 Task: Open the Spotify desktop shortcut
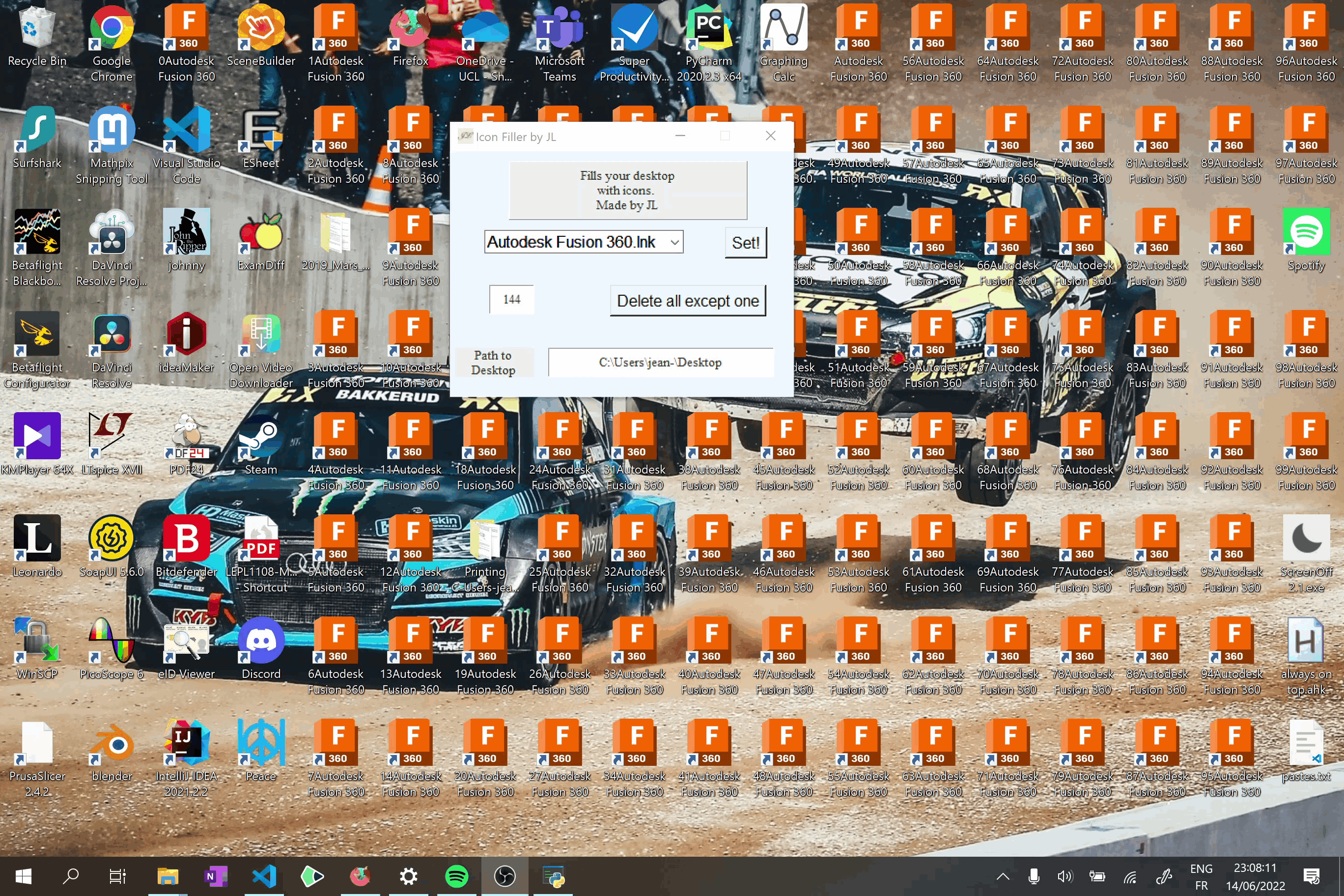pos(1306,232)
